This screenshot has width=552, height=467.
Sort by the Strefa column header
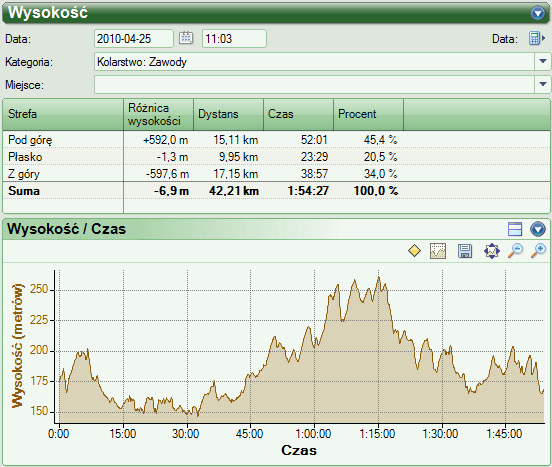63,114
